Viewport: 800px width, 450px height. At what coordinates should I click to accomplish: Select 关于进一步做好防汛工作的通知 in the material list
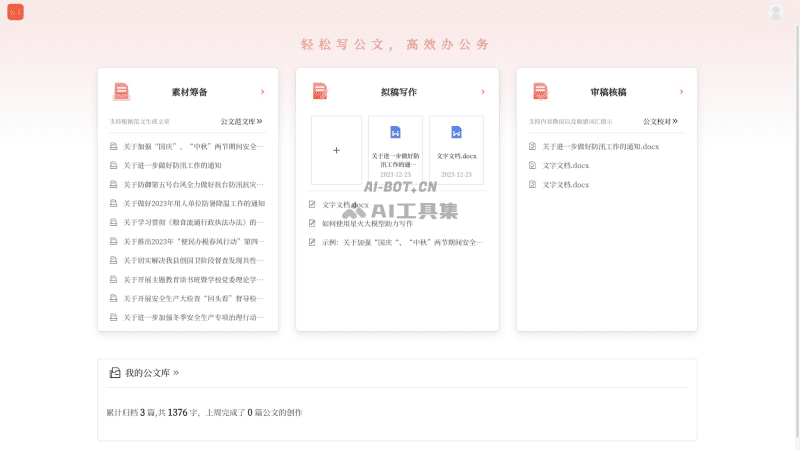tap(172, 165)
